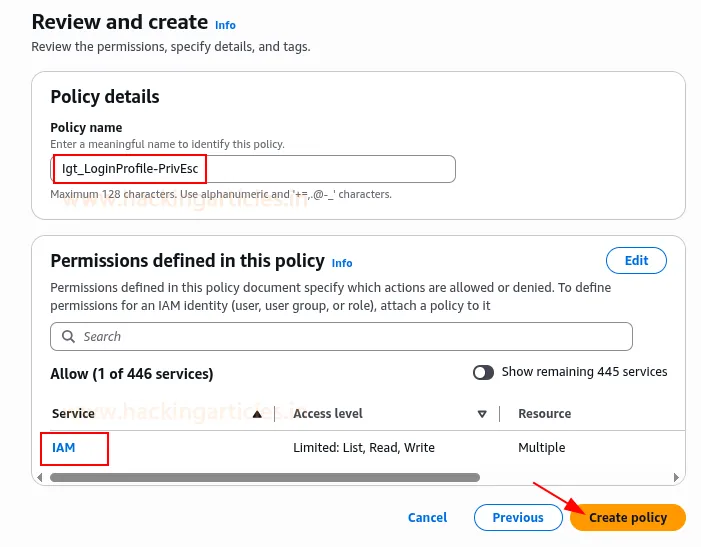Click the magnifier icon in the search box

(68, 337)
